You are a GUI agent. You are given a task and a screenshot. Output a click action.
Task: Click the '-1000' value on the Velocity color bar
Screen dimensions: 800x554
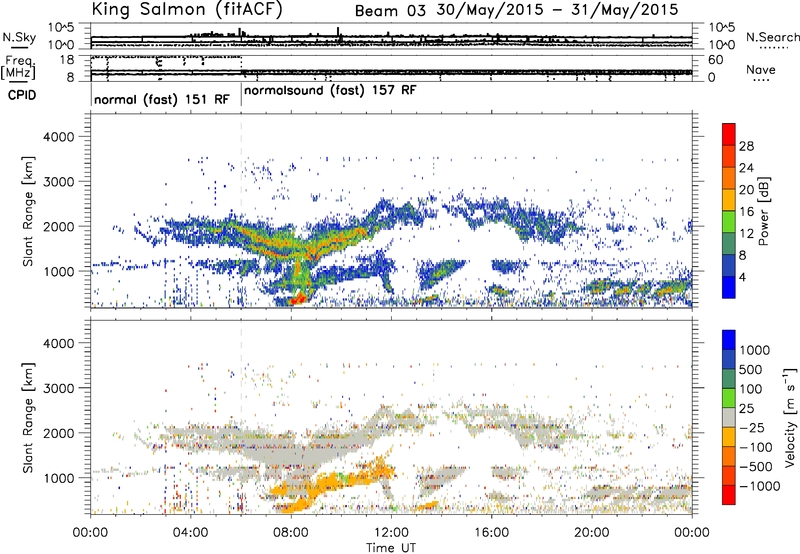coord(760,486)
